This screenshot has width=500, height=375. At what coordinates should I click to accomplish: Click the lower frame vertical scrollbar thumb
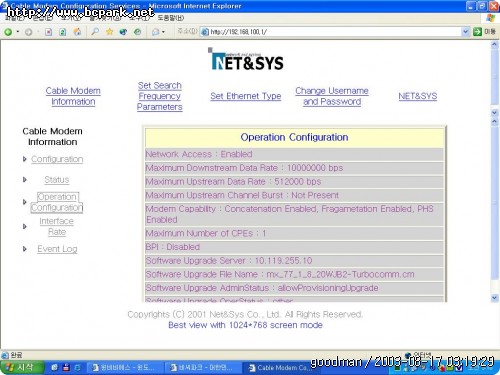(x=495, y=203)
